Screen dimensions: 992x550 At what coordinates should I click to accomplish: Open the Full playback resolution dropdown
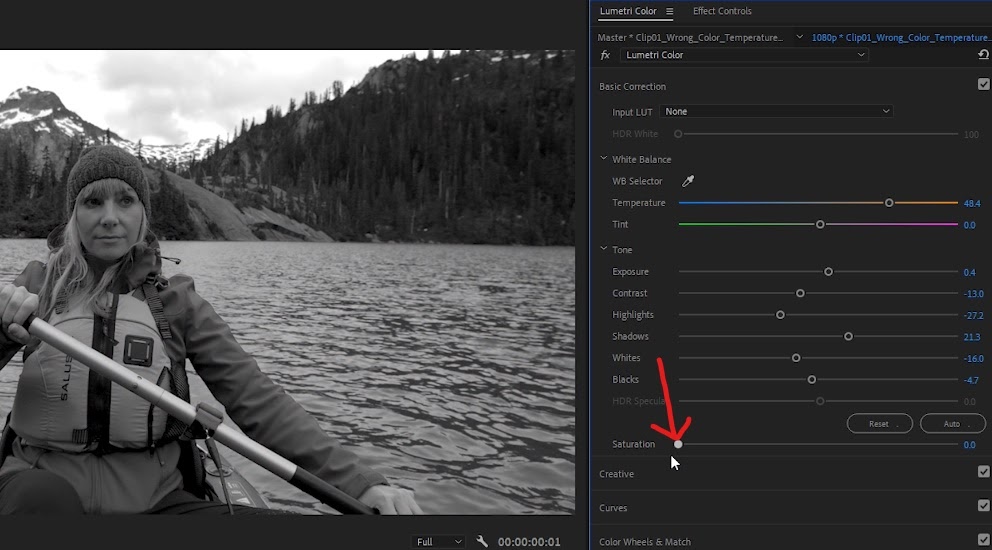[439, 542]
